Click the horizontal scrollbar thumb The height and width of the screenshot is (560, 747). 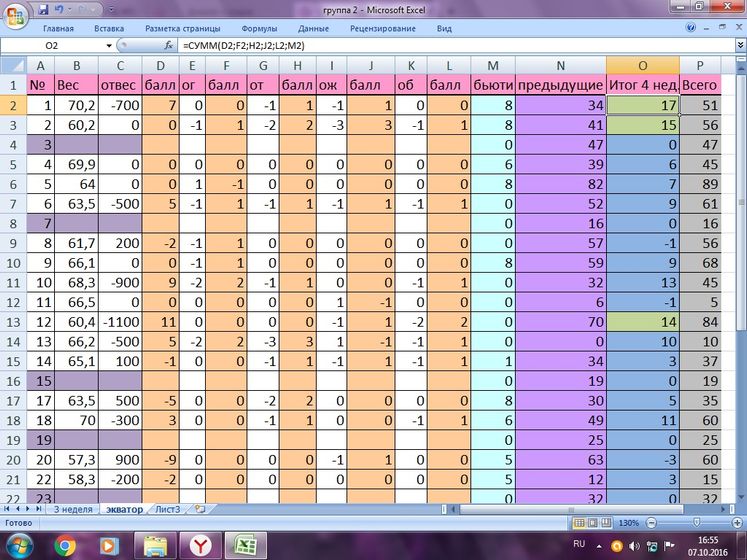(x=571, y=509)
